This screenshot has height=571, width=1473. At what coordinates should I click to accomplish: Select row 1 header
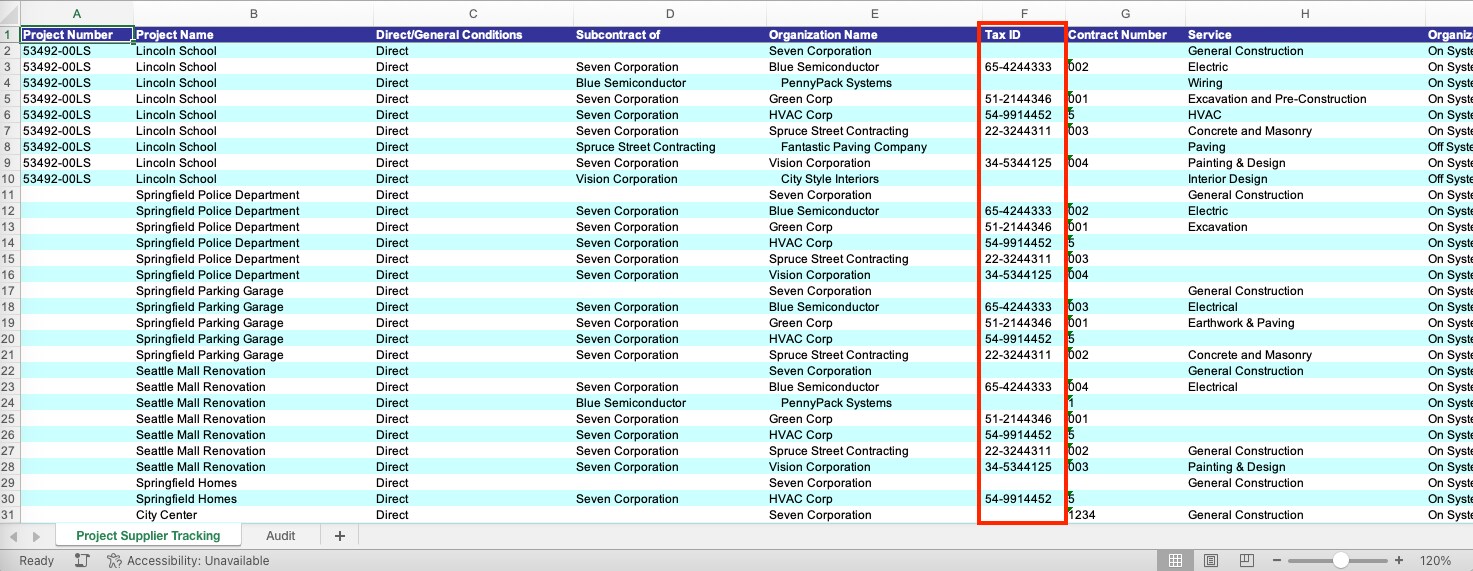tap(10, 35)
